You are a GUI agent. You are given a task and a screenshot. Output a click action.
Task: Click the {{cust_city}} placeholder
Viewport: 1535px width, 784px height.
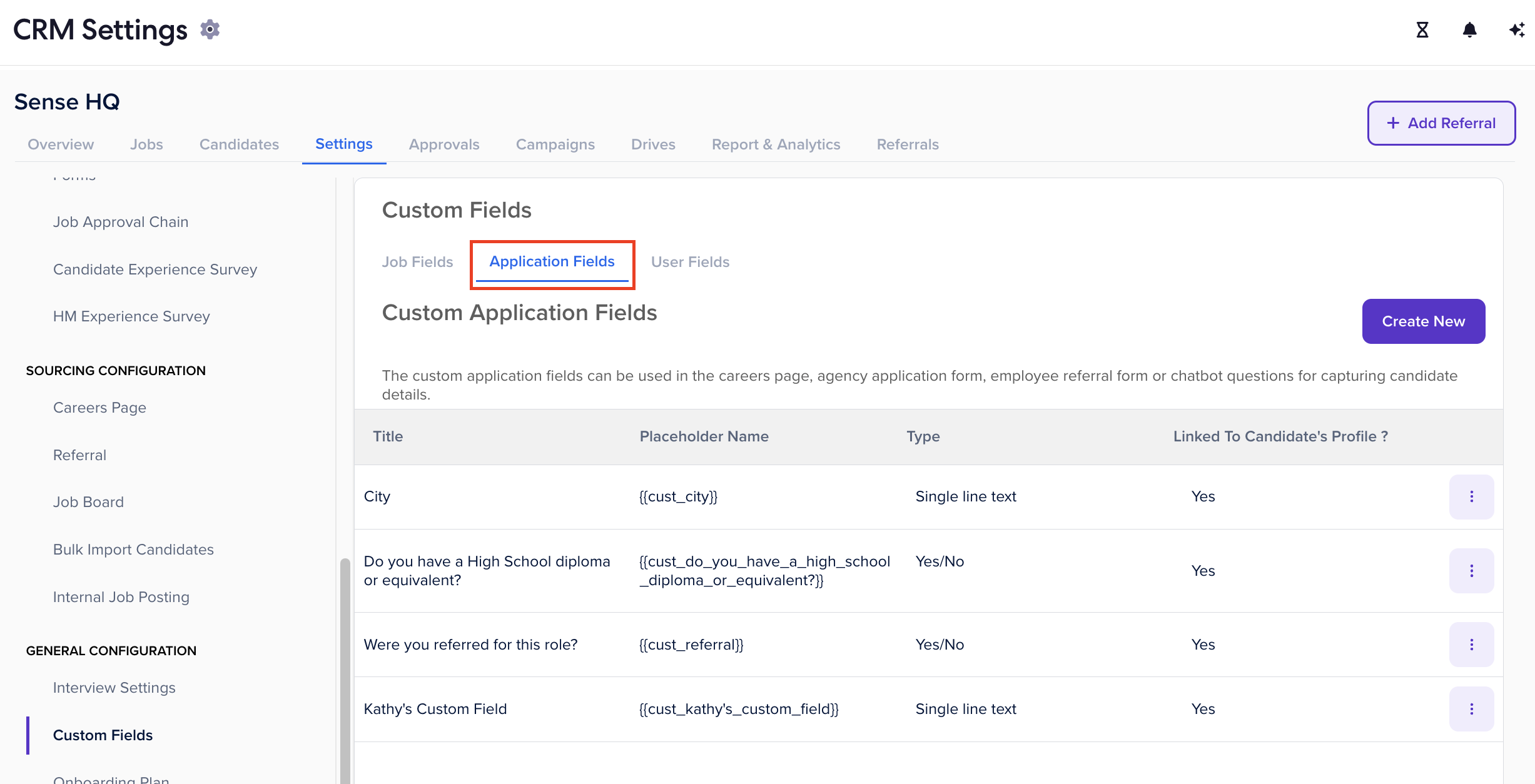coord(678,496)
